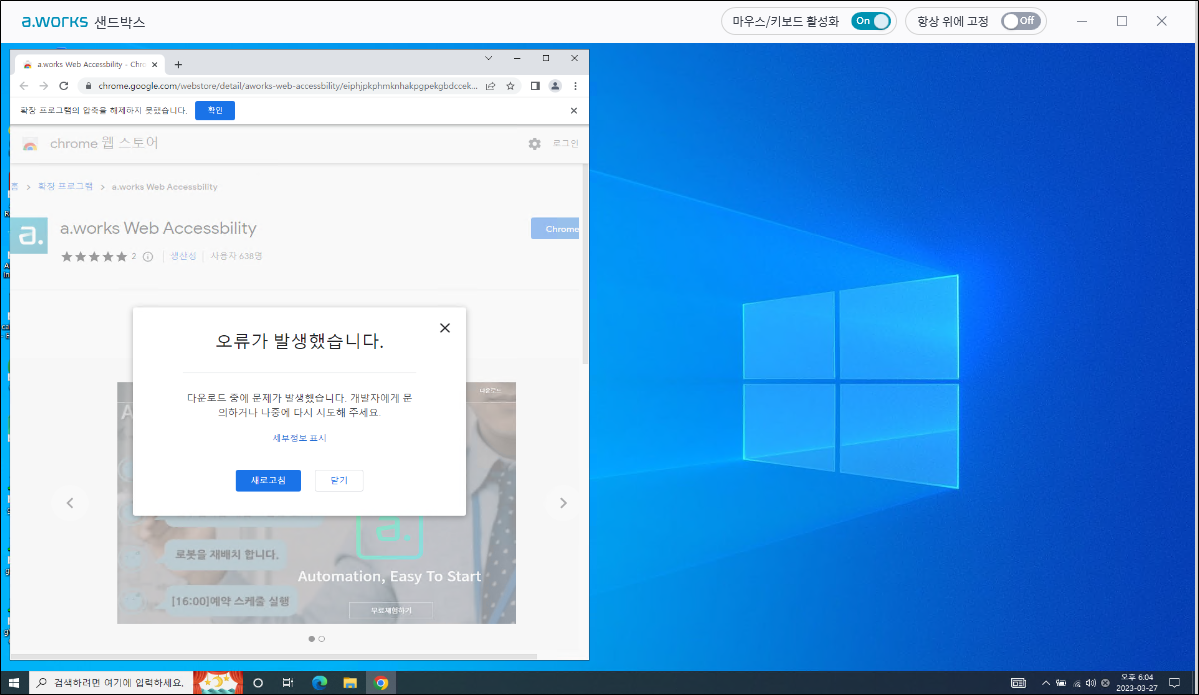Open the Chrome profile avatar menu
Screen dimensions: 1199x695
point(555,86)
